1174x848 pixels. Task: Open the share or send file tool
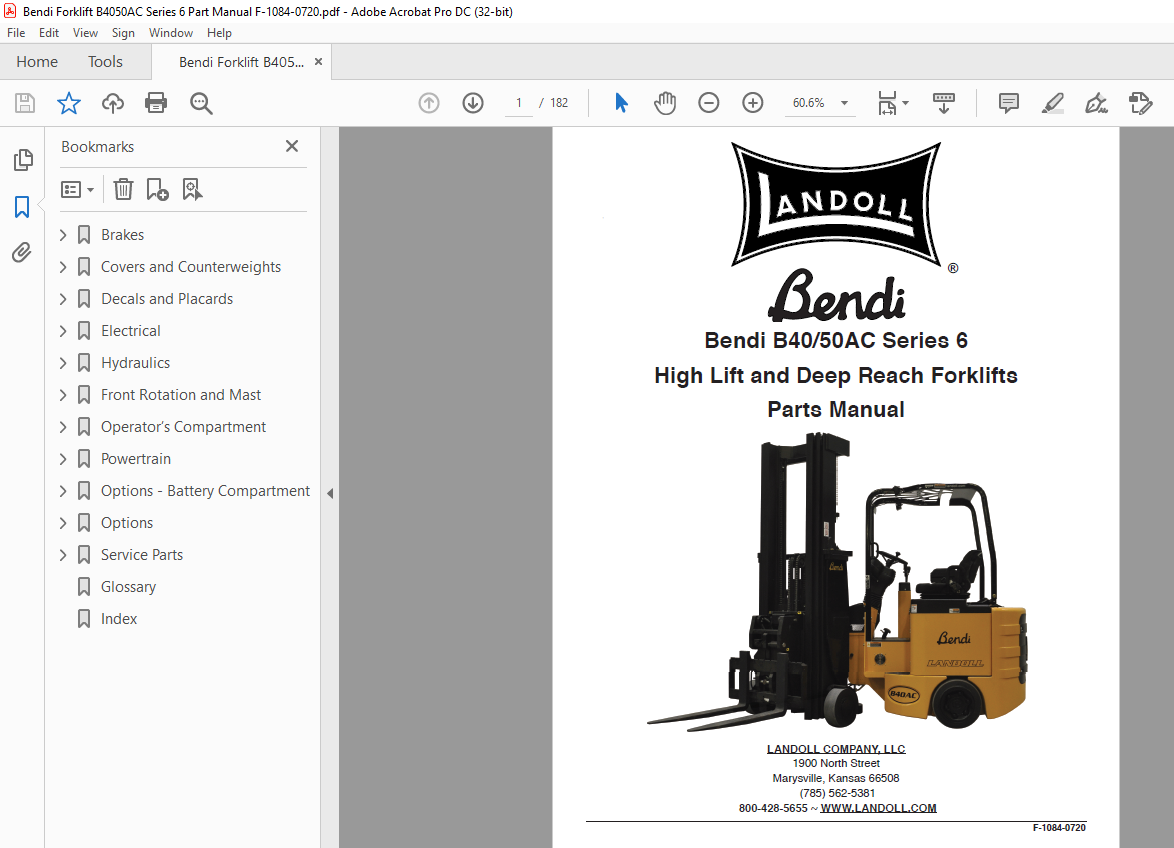[x=1140, y=103]
